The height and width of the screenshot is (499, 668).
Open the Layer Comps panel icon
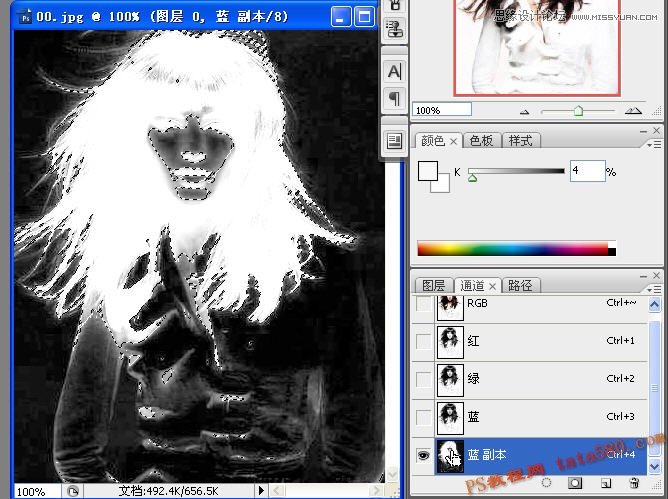[394, 141]
